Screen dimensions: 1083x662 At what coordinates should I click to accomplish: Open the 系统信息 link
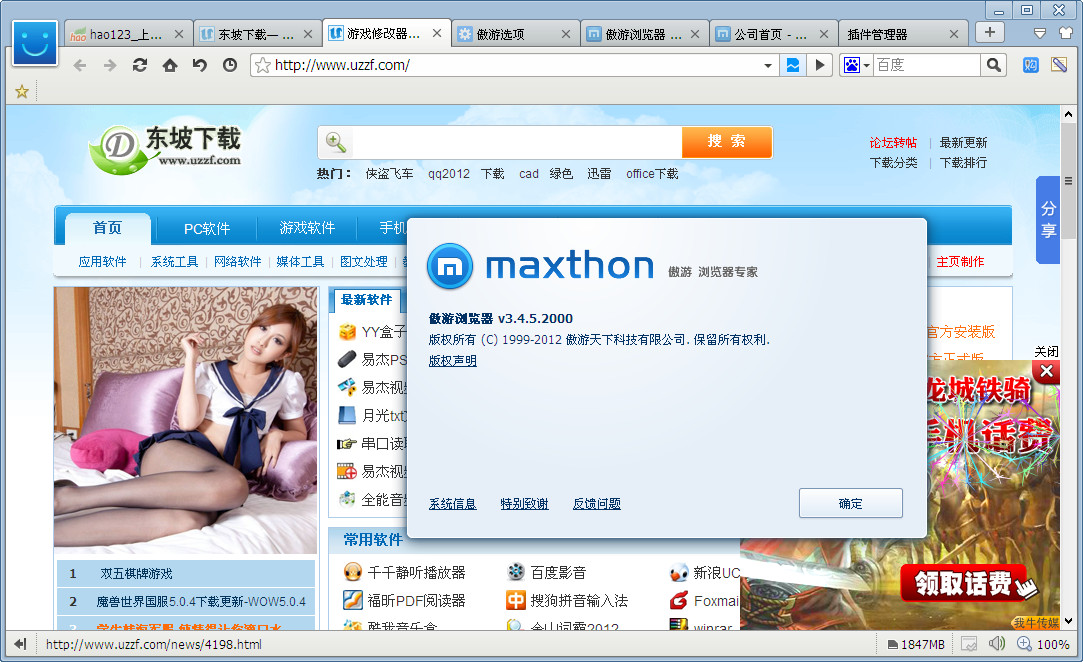tap(452, 504)
